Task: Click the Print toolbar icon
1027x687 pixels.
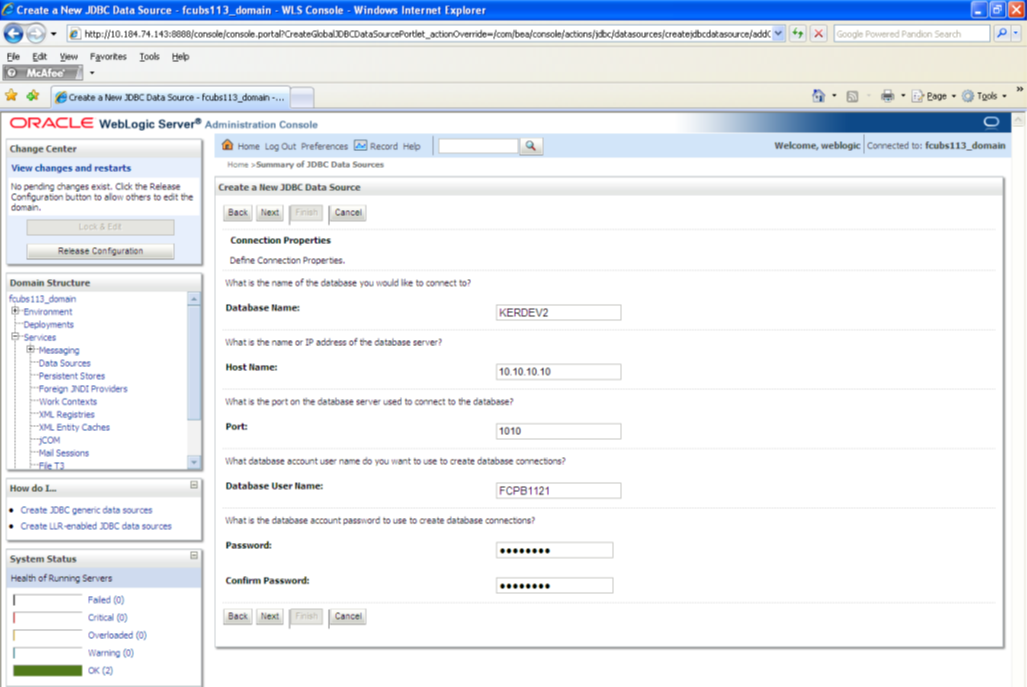Action: [887, 96]
